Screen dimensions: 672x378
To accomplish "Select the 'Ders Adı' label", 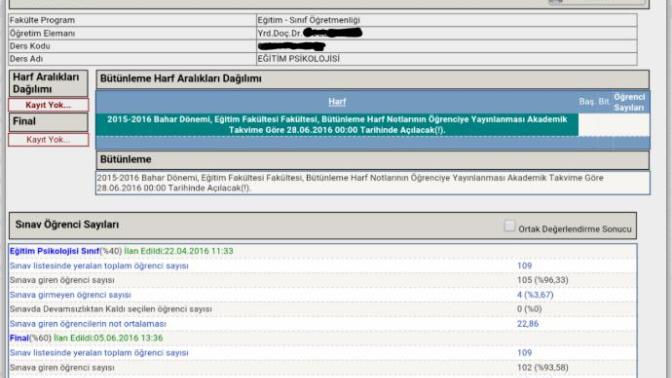I will pyautogui.click(x=26, y=59).
